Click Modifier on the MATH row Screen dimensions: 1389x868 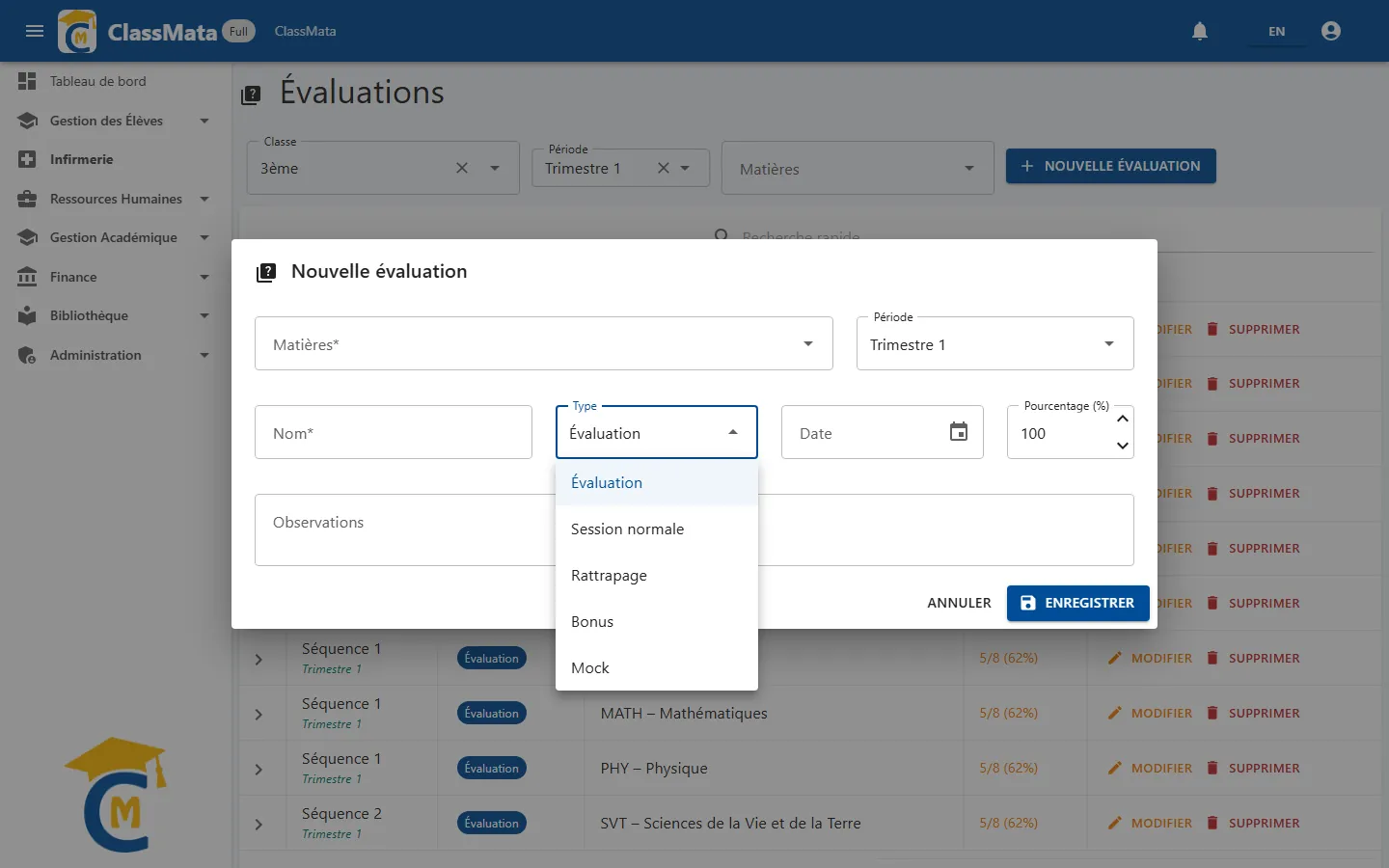1150,713
